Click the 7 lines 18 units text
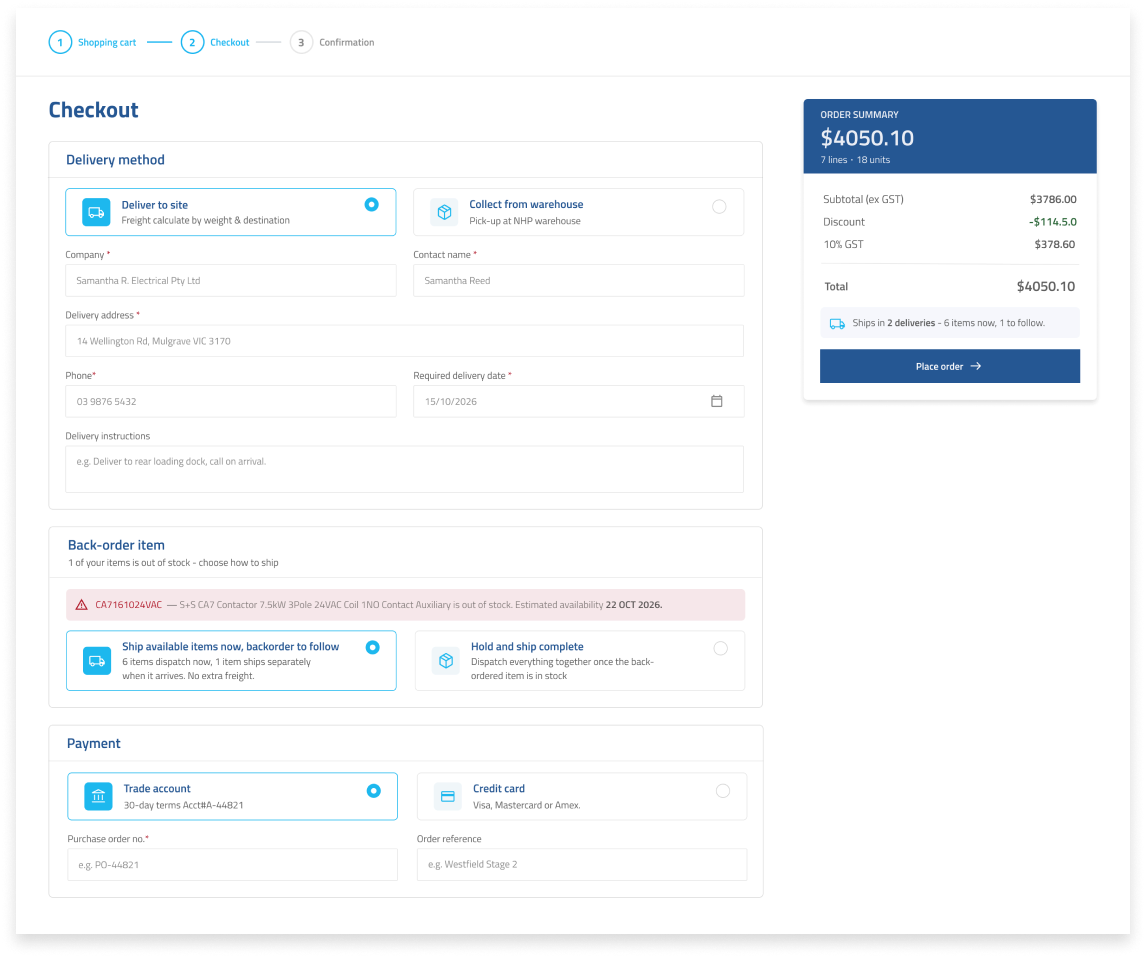Image resolution: width=1146 pixels, height=958 pixels. pos(855,160)
